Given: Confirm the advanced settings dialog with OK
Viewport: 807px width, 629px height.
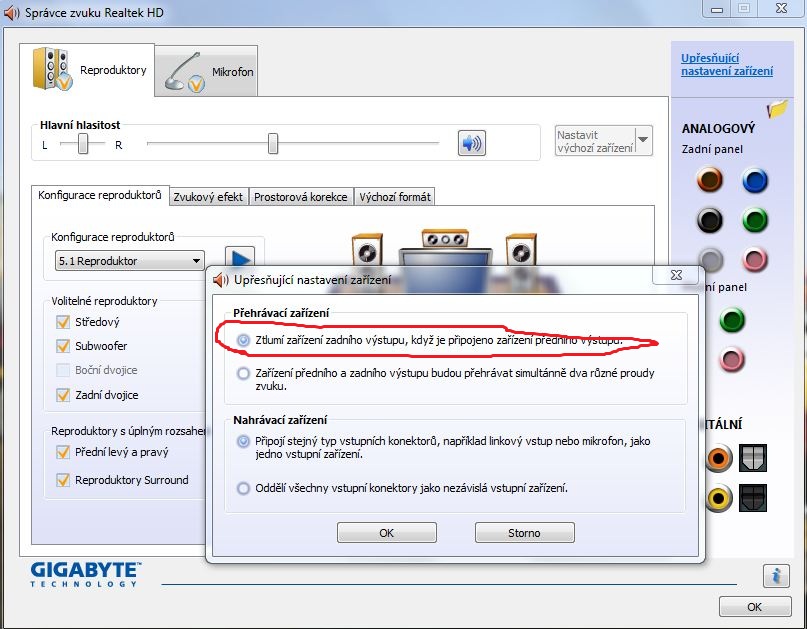Looking at the screenshot, I should click(x=387, y=533).
